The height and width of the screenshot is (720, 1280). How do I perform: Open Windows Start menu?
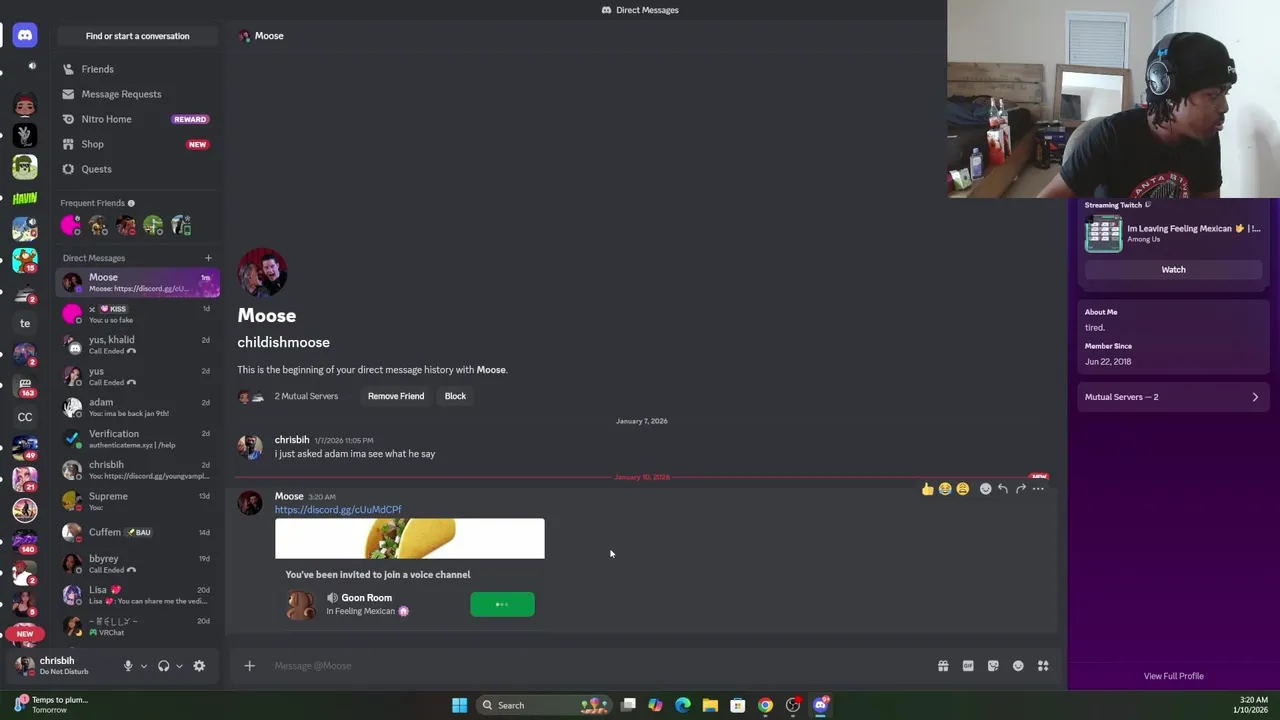tap(459, 705)
